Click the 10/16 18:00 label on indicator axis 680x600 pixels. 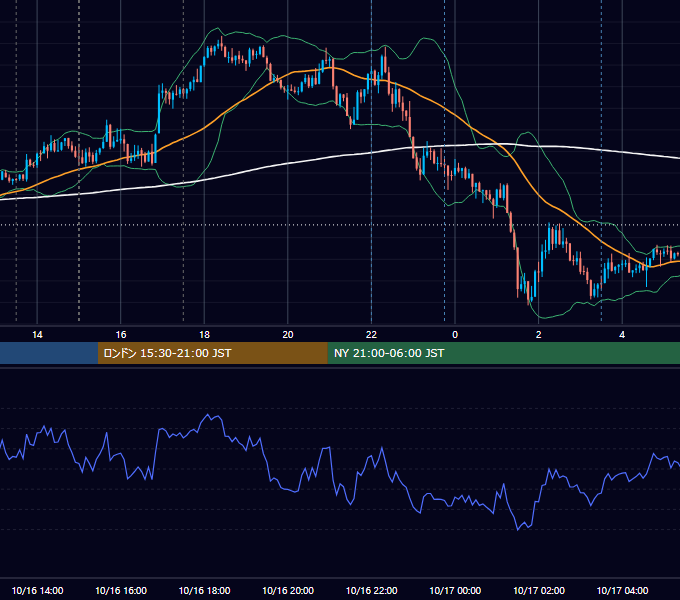[x=204, y=590]
